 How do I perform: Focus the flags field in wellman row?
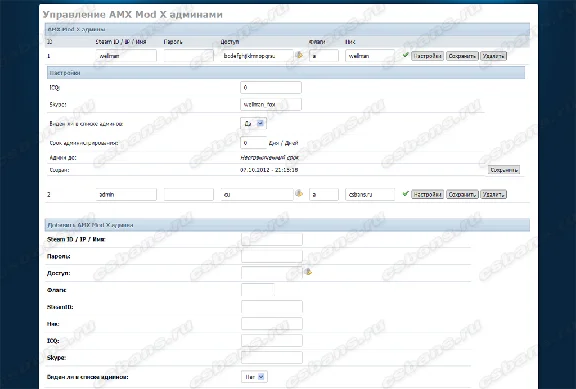pos(324,56)
